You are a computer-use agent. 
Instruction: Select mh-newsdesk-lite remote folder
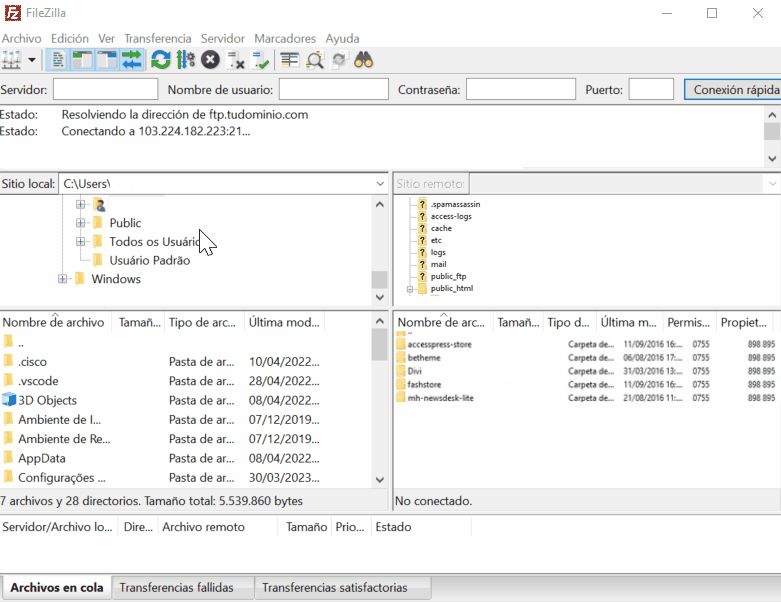click(440, 398)
